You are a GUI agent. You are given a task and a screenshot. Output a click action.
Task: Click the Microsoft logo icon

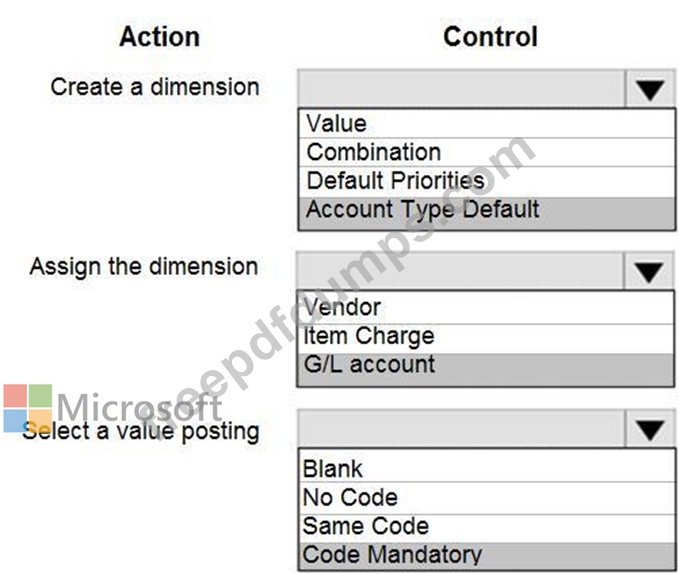pyautogui.click(x=27, y=408)
